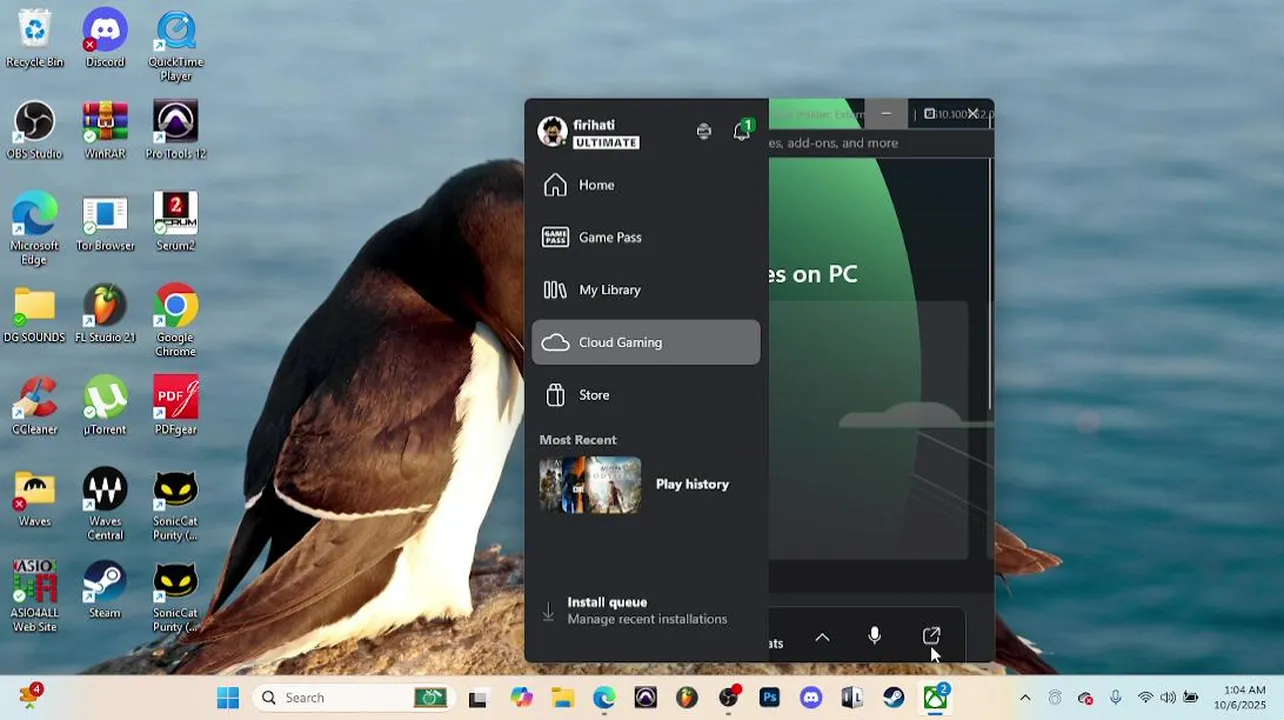1284x720 pixels.
Task: Launch OBS Studio shortcut
Action: 34,130
